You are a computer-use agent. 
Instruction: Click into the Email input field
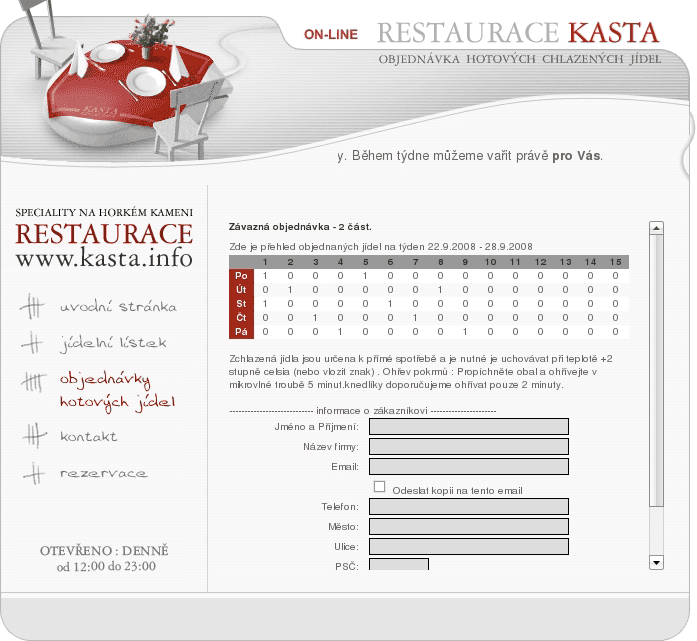469,466
